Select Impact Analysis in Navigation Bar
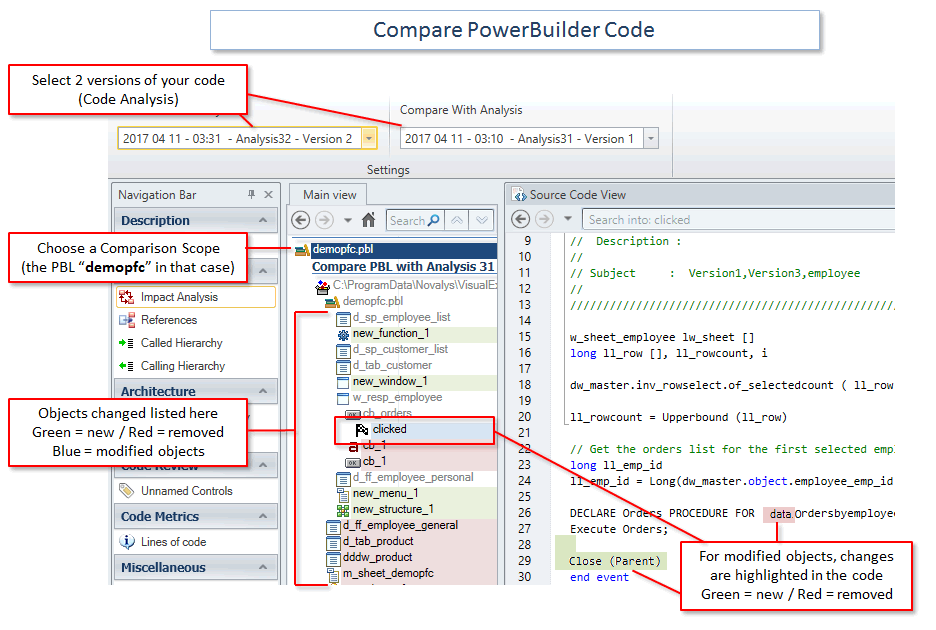Viewport: 936px width, 630px height. (x=196, y=297)
